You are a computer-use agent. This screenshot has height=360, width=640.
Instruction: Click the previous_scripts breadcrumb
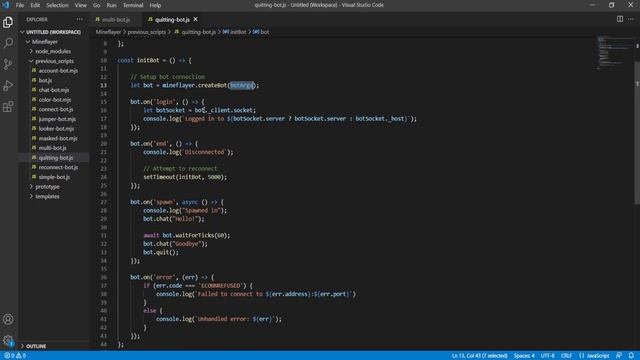click(147, 32)
